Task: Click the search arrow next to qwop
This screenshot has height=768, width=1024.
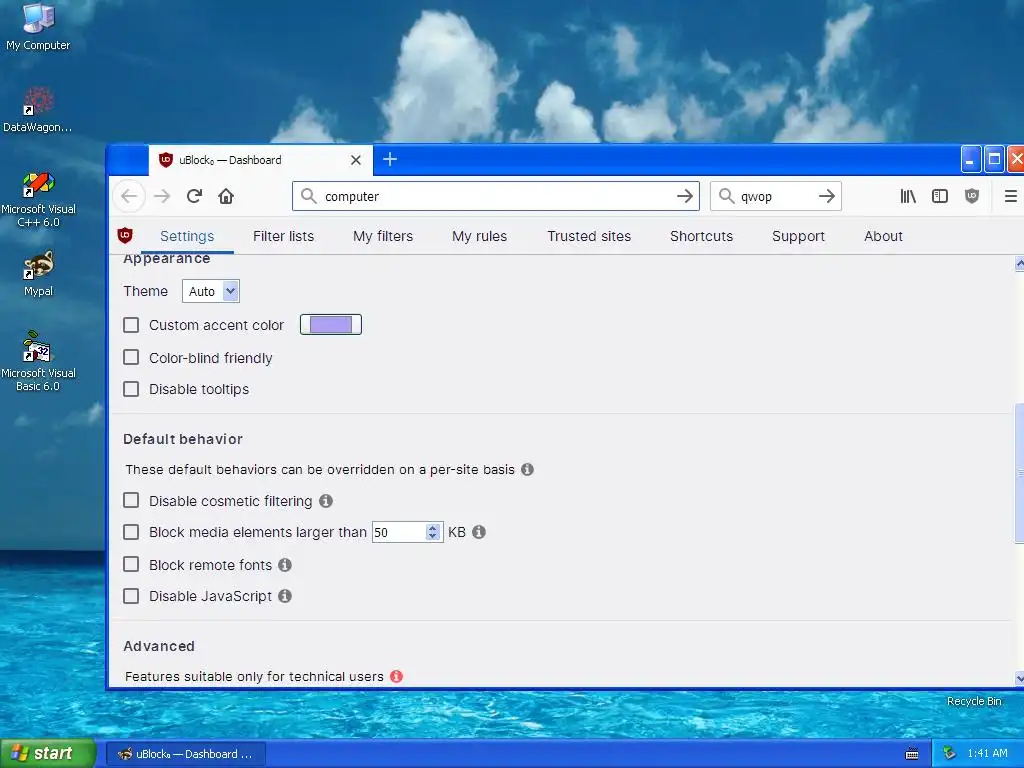Action: coord(827,196)
